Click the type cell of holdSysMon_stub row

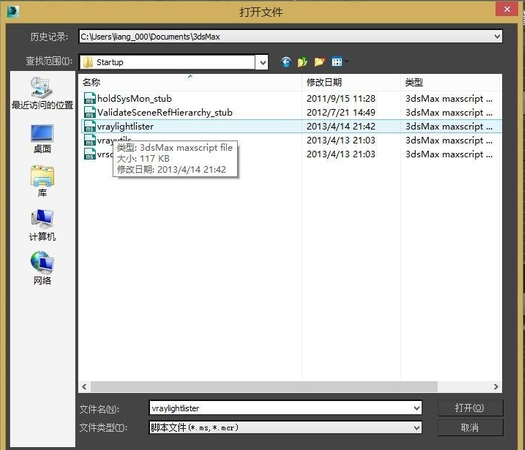coord(449,98)
